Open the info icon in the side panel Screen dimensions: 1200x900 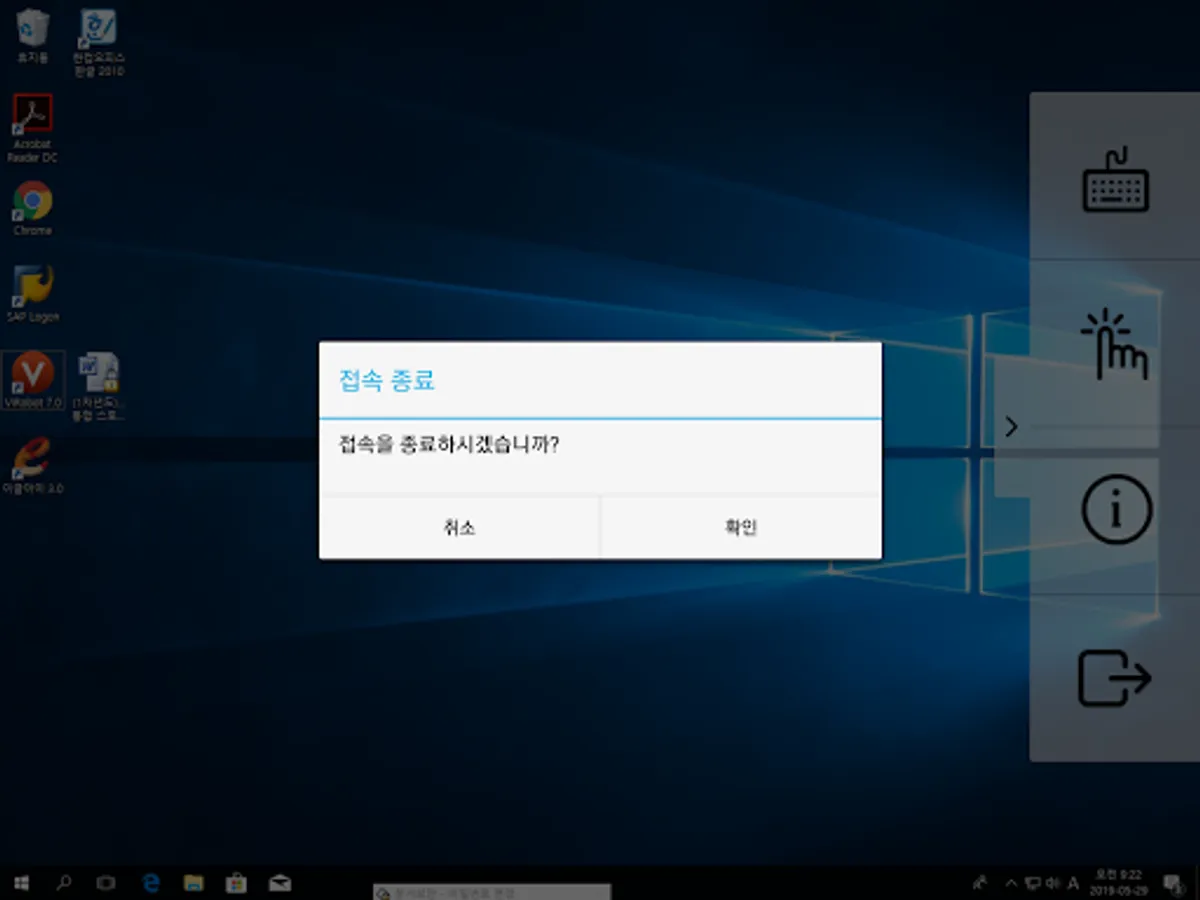coord(1116,509)
